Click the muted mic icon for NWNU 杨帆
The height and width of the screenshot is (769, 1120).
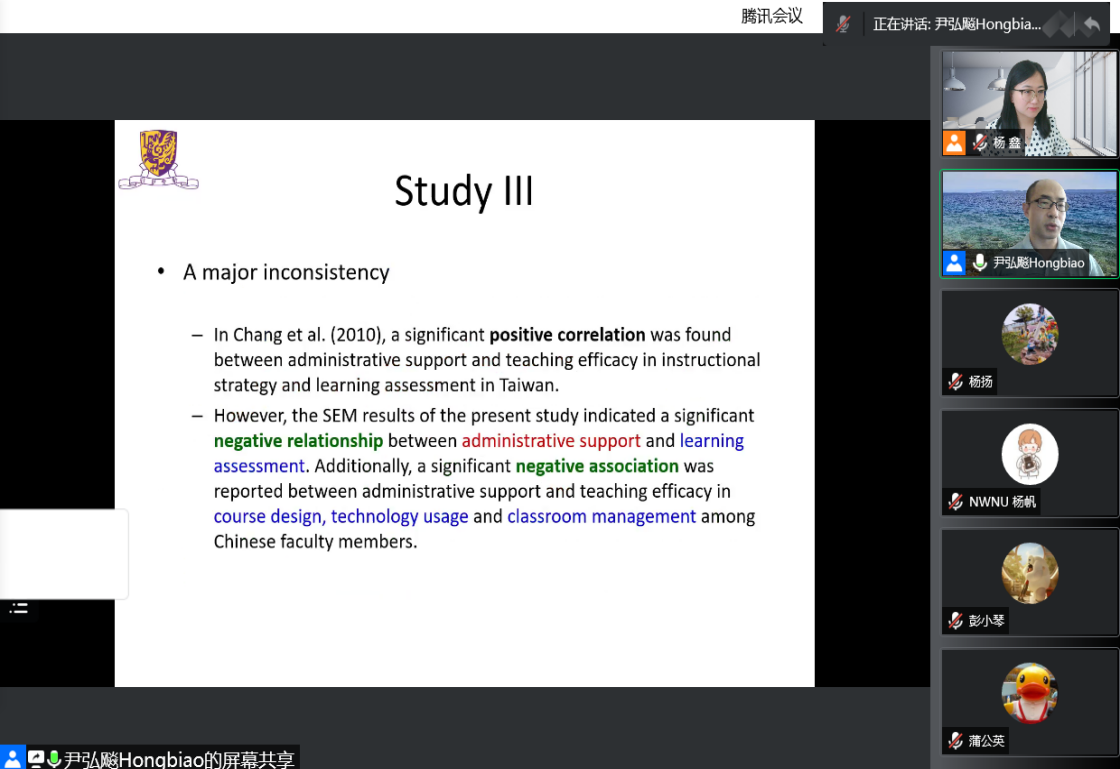click(x=956, y=502)
